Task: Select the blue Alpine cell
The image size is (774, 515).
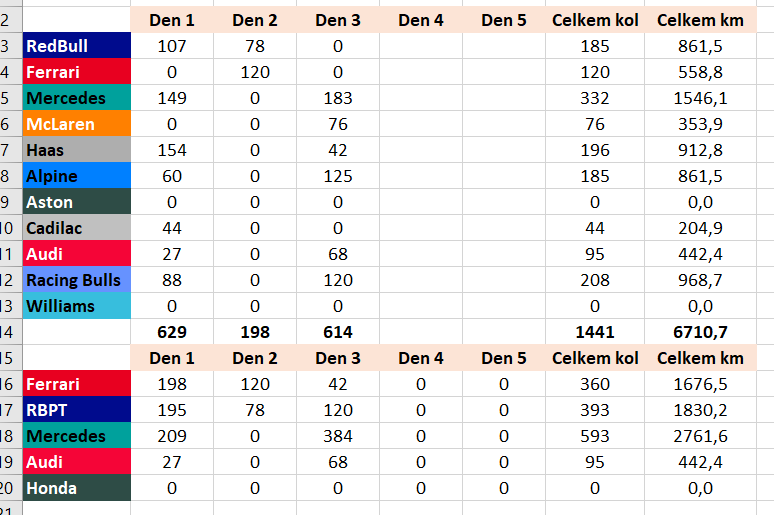Action: 76,176
